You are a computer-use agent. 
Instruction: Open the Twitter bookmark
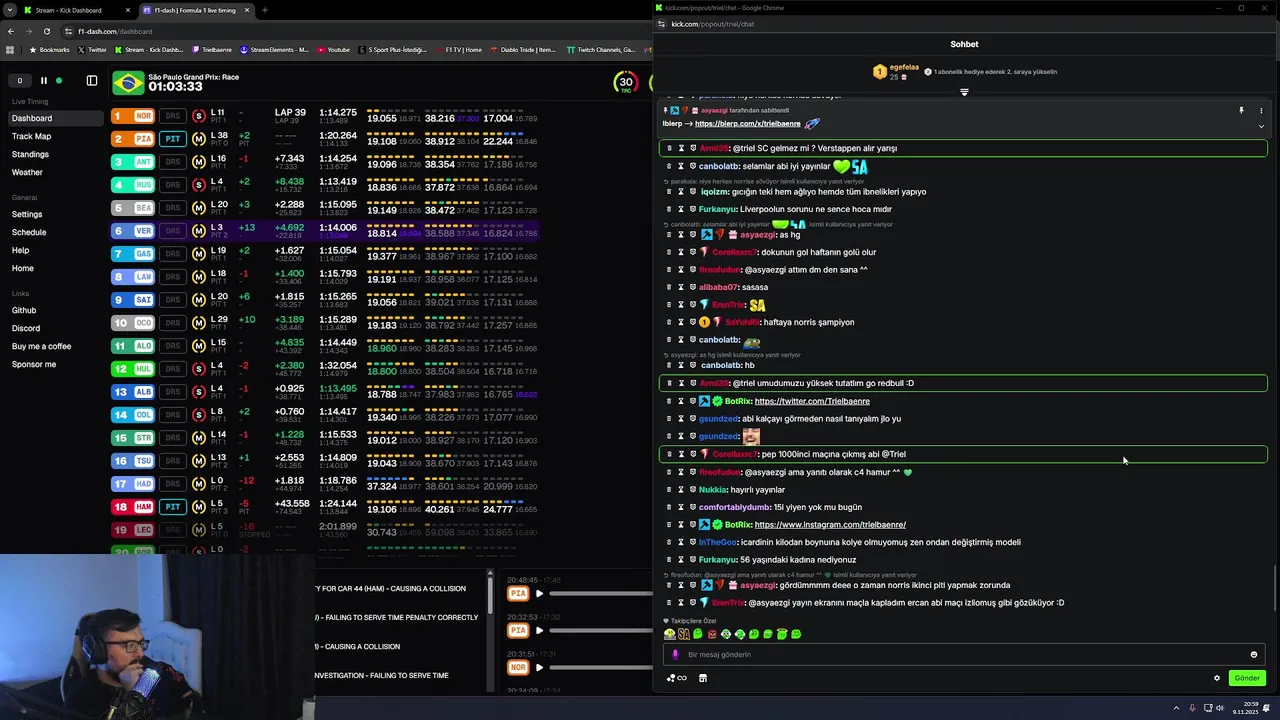point(92,49)
